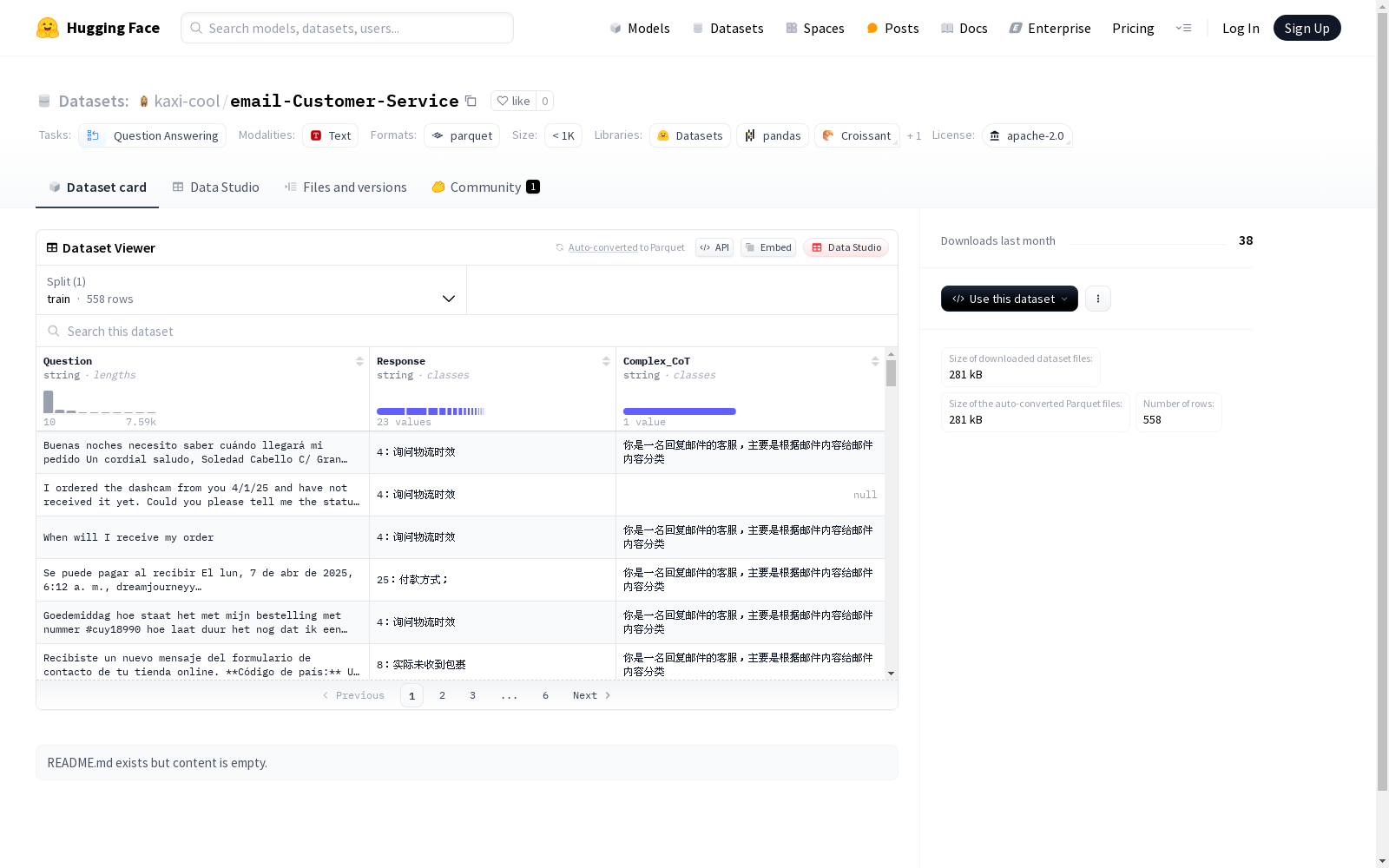The width and height of the screenshot is (1389, 868).
Task: Open the more options three-dot menu
Action: 1098,299
